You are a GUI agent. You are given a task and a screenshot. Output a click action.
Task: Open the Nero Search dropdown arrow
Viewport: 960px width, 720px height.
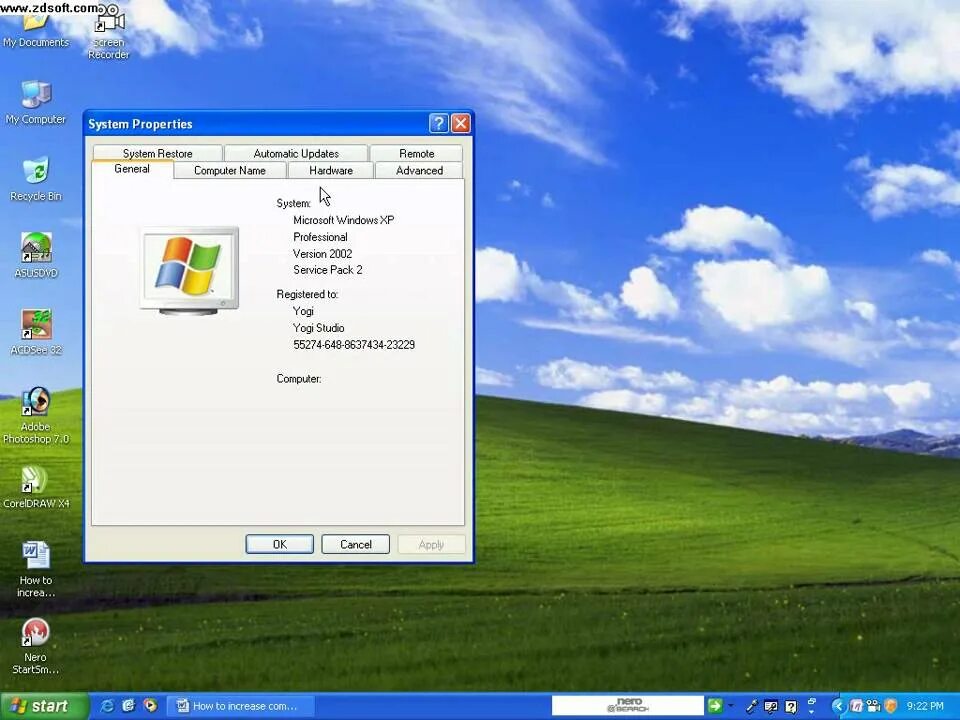[730, 705]
